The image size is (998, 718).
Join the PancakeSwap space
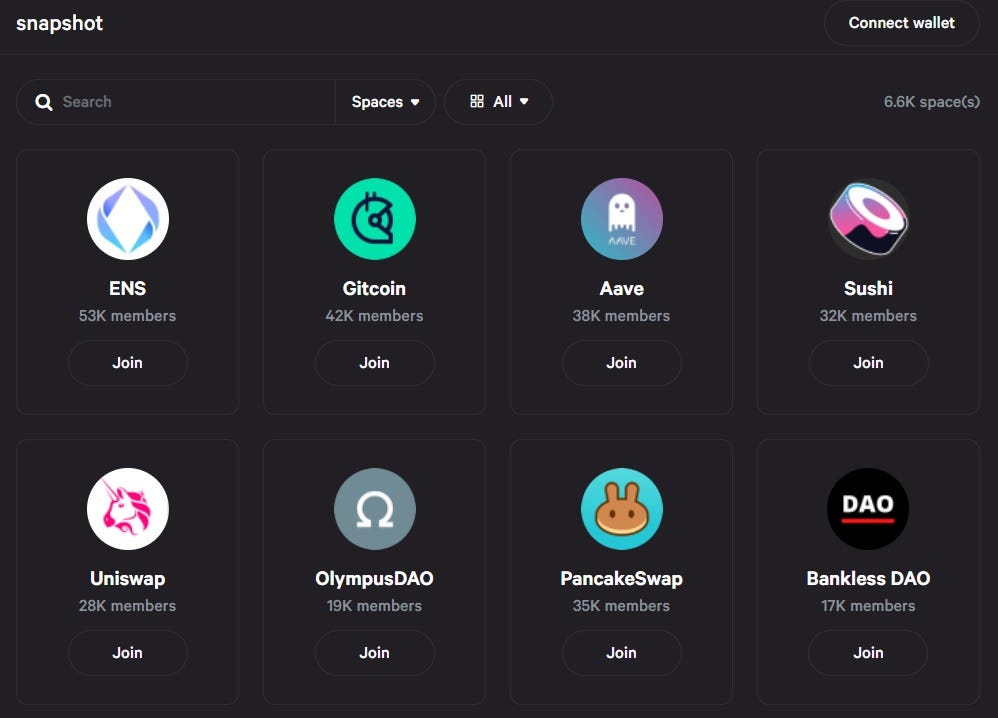point(622,653)
